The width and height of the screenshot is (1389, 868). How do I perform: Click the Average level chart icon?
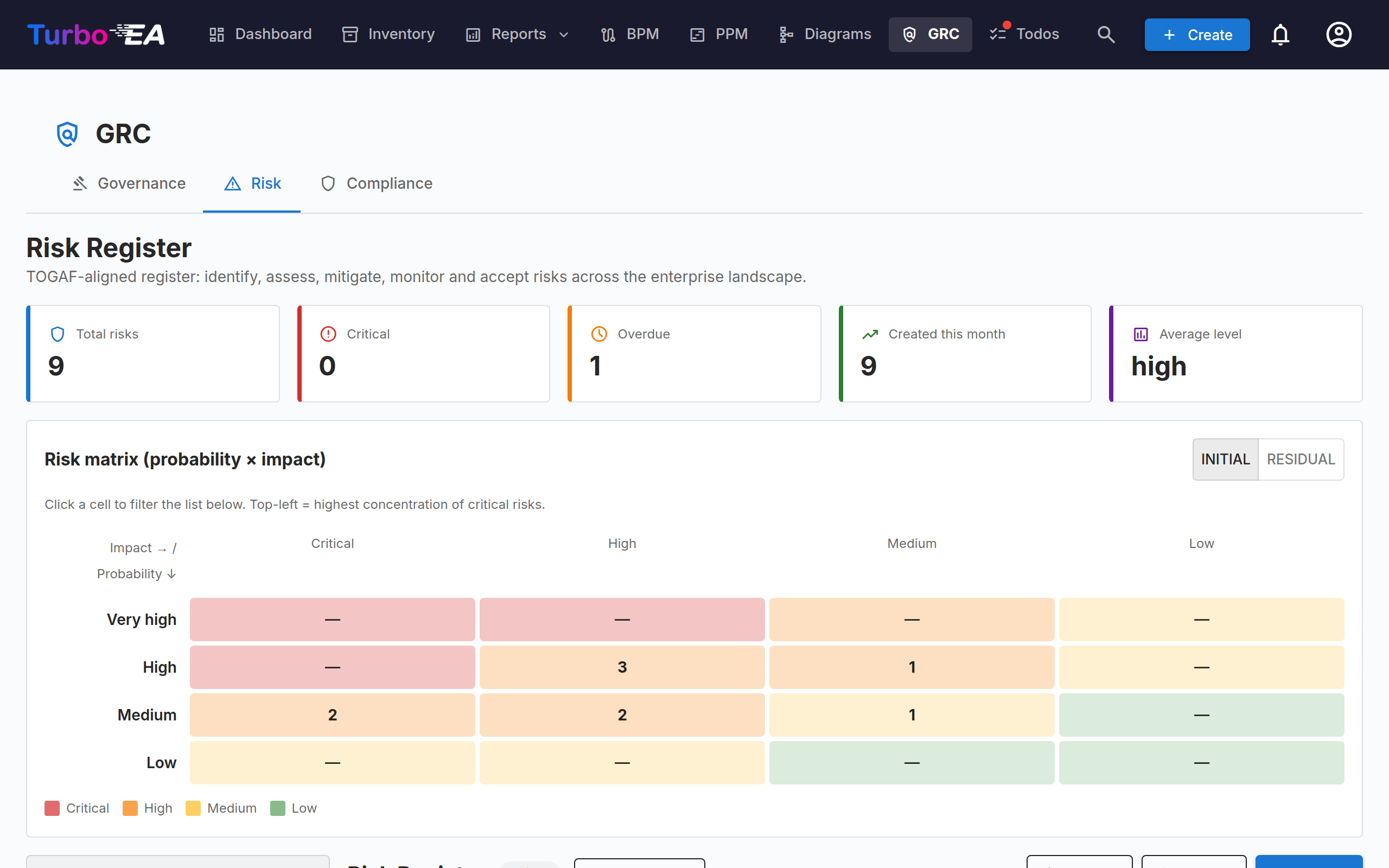[x=1140, y=334]
